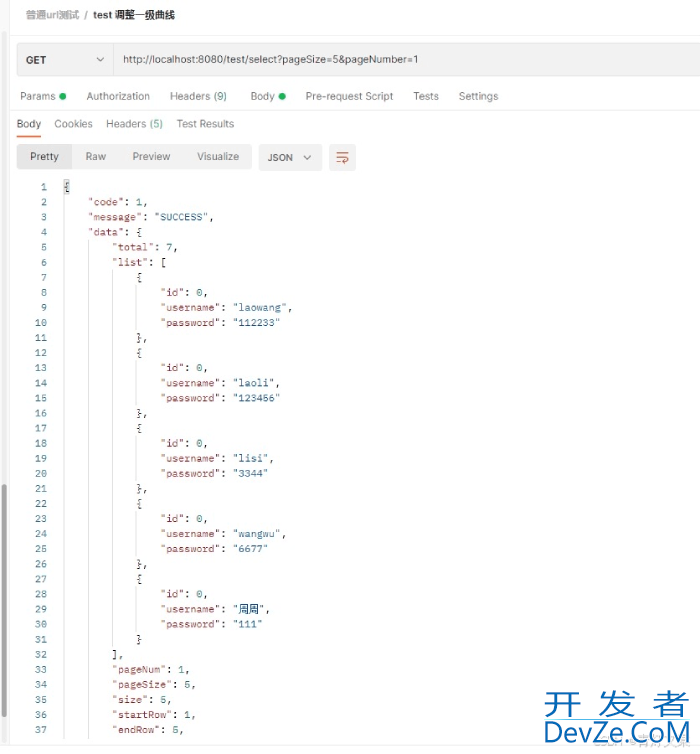
Task: Click the "pageNum": 1 line
Action: (151, 669)
